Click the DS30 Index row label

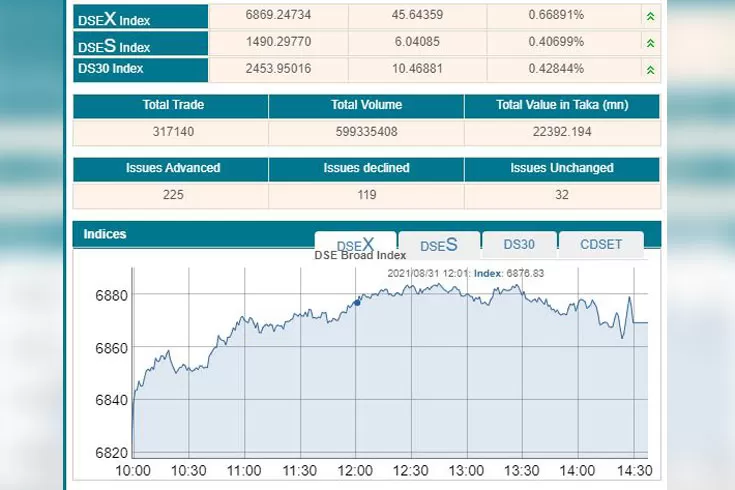140,69
